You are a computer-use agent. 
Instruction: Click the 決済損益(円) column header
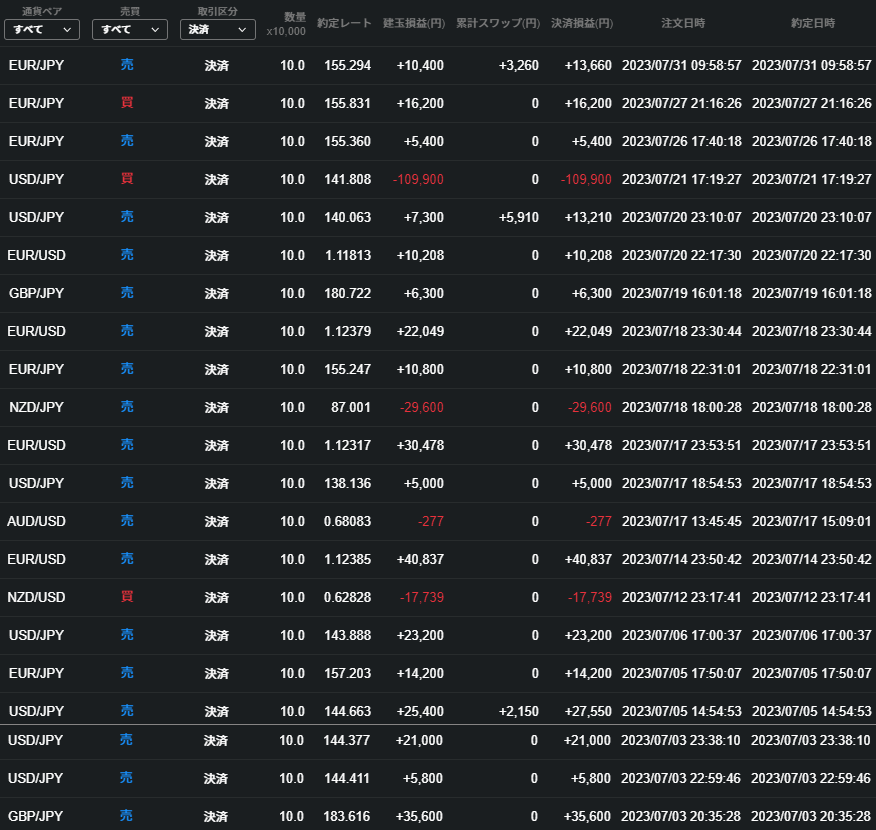click(582, 23)
